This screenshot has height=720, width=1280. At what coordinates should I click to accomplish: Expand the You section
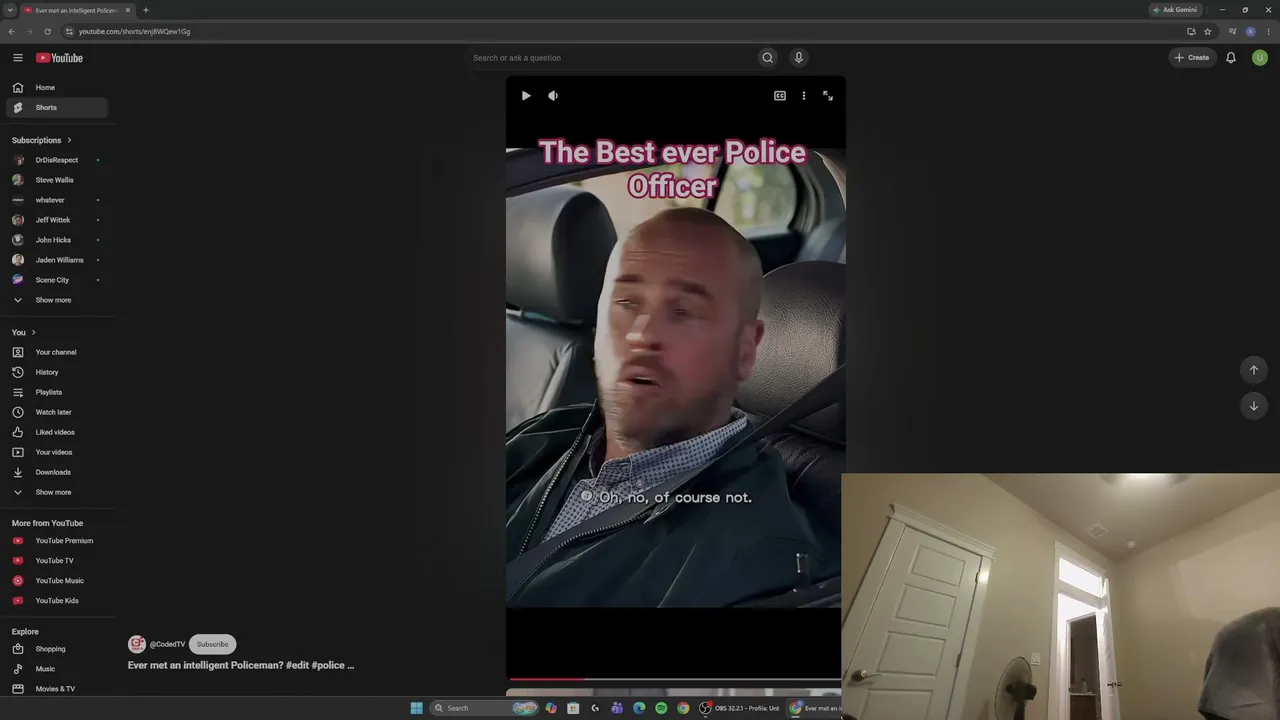(24, 332)
